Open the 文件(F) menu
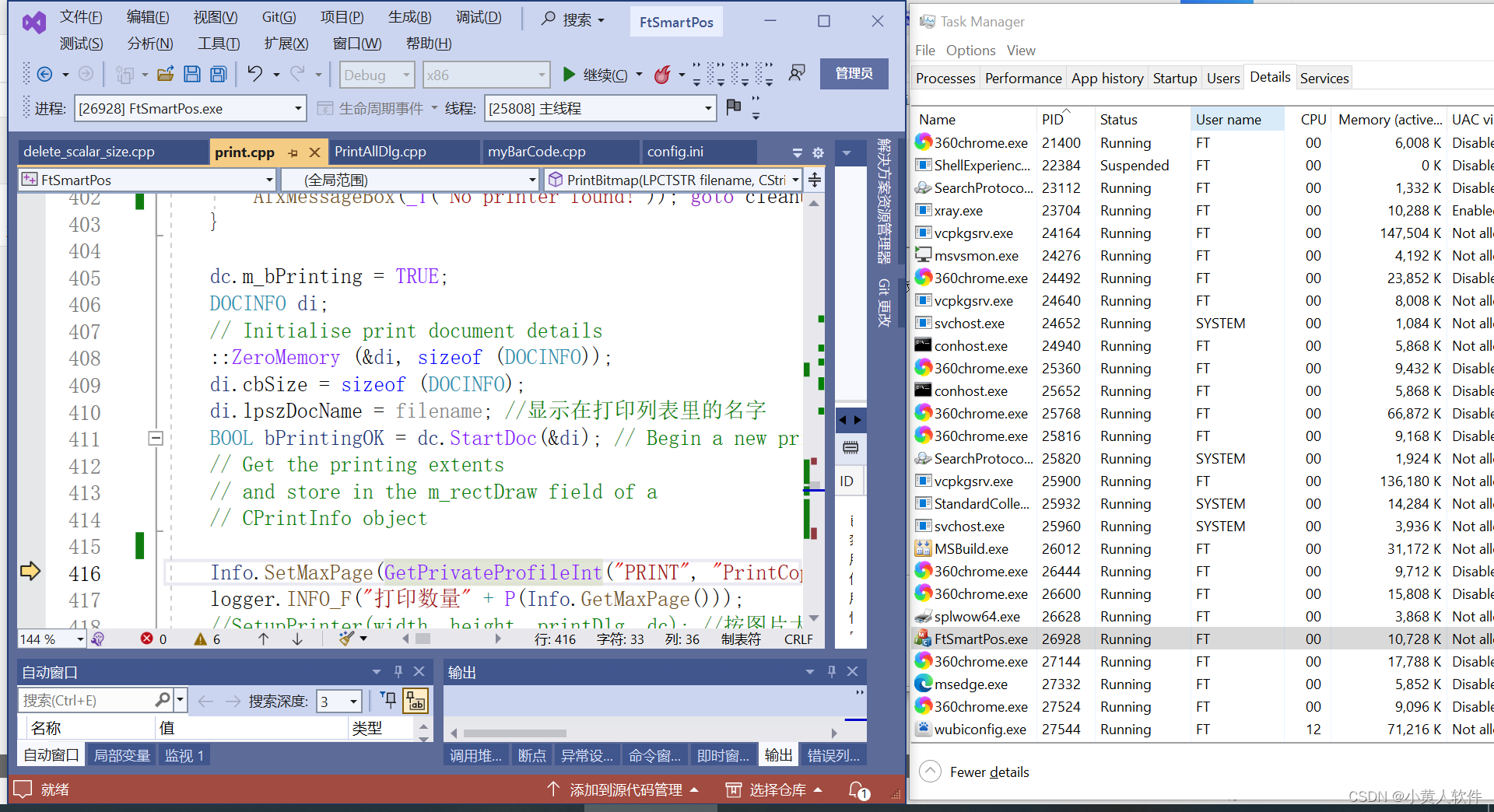Viewport: 1494px width, 812px height. click(81, 17)
